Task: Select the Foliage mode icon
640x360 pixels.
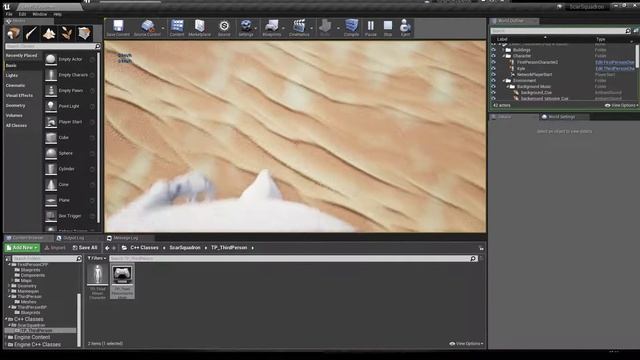Action: 67,33
